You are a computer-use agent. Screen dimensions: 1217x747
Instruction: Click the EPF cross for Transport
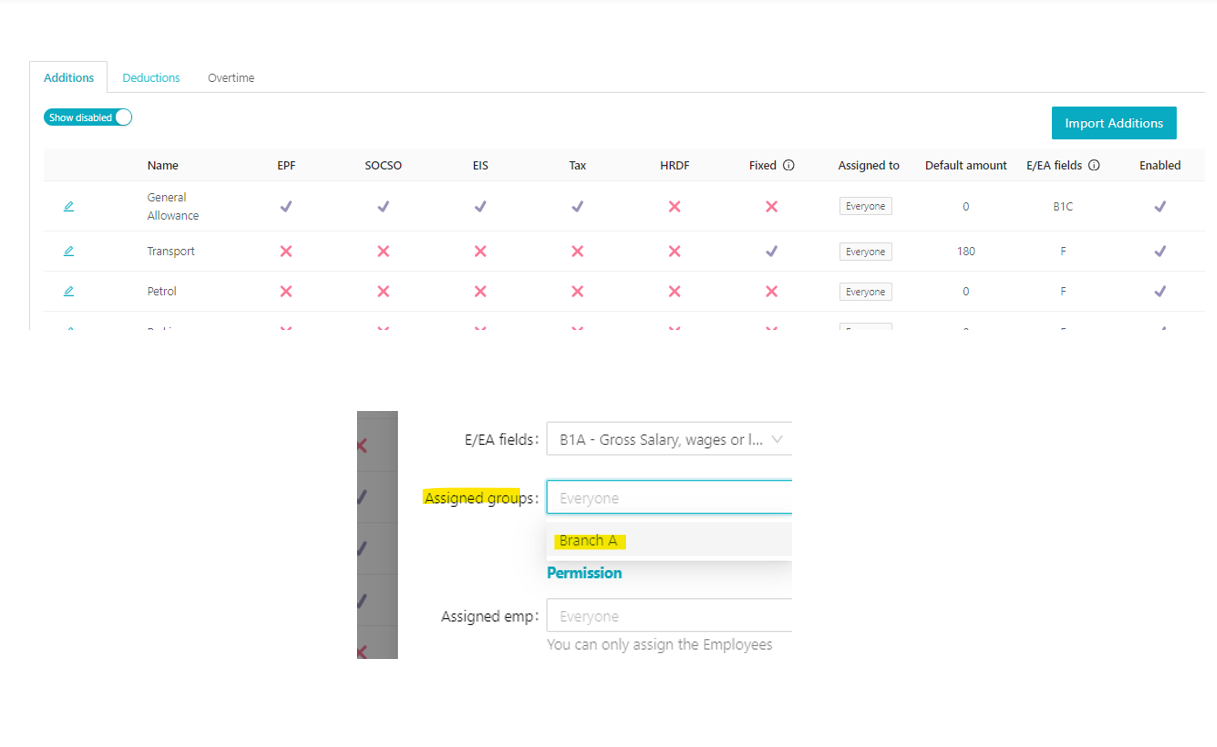(x=286, y=251)
